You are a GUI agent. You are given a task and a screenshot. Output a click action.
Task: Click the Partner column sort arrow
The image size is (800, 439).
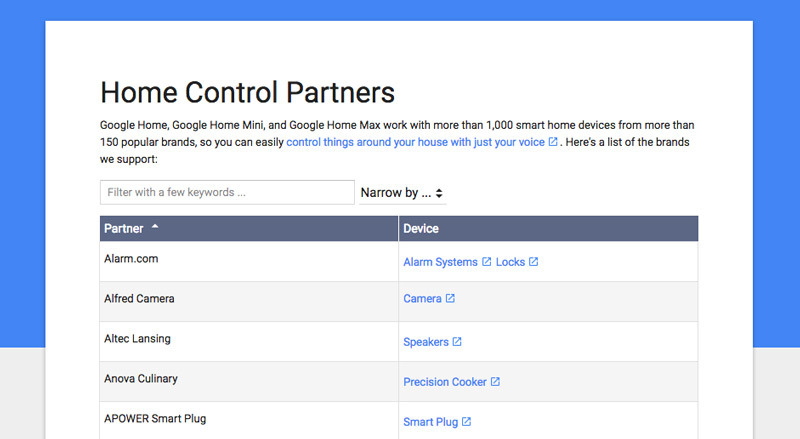pos(155,228)
